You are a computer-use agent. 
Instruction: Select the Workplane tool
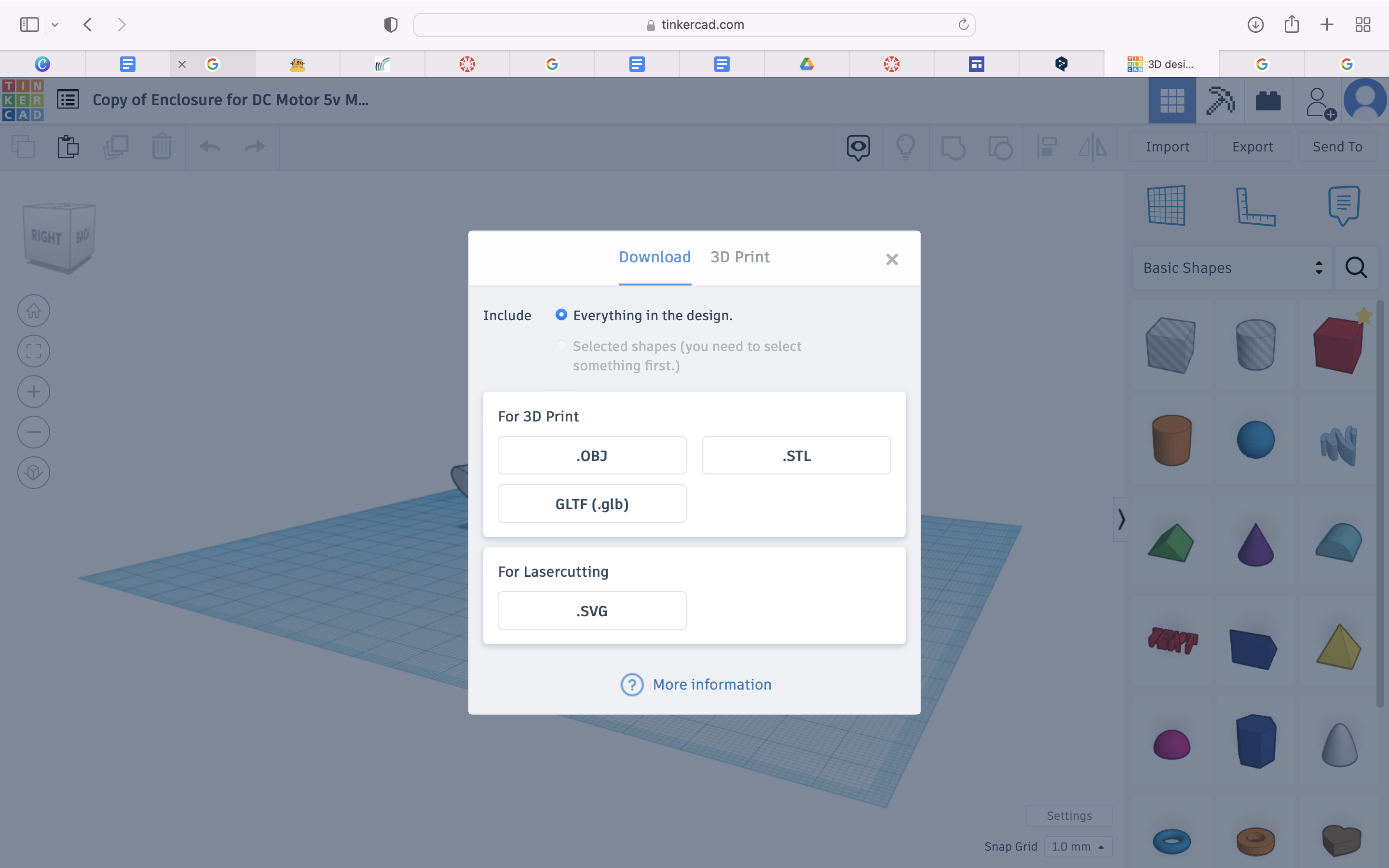(1166, 205)
